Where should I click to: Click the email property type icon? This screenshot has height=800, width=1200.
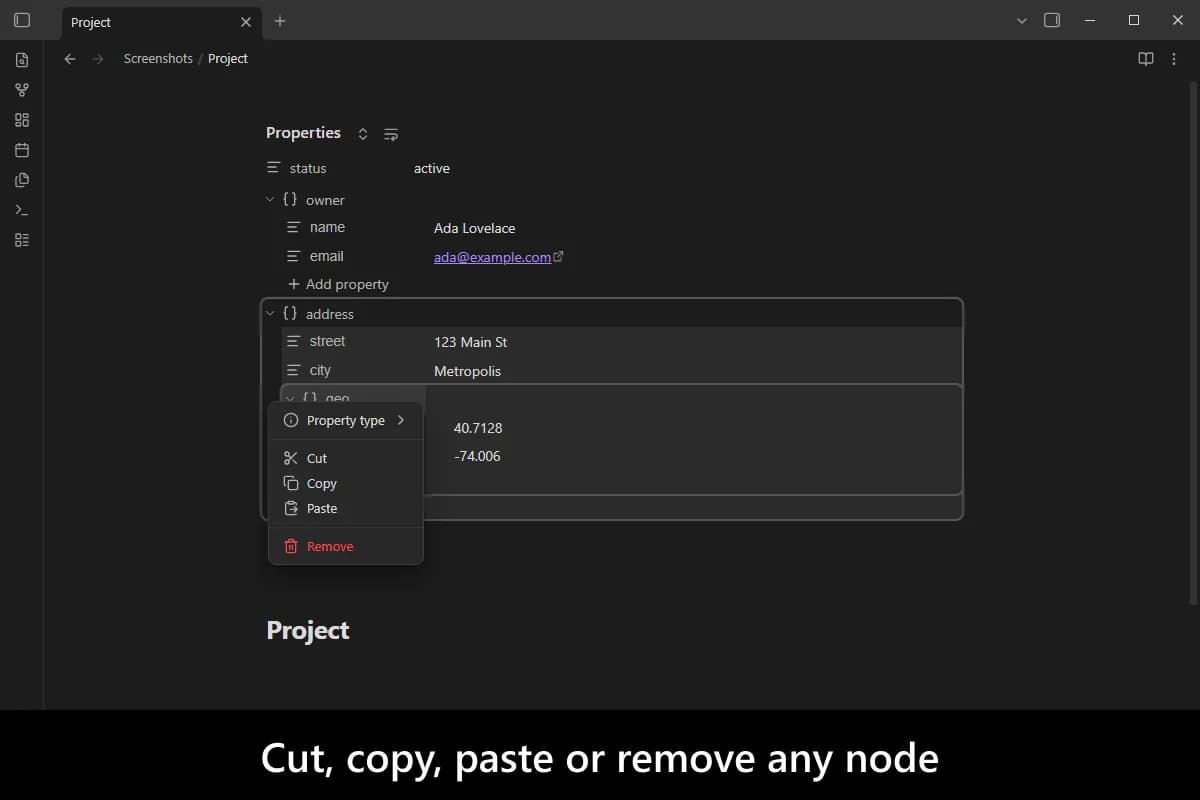(x=294, y=256)
